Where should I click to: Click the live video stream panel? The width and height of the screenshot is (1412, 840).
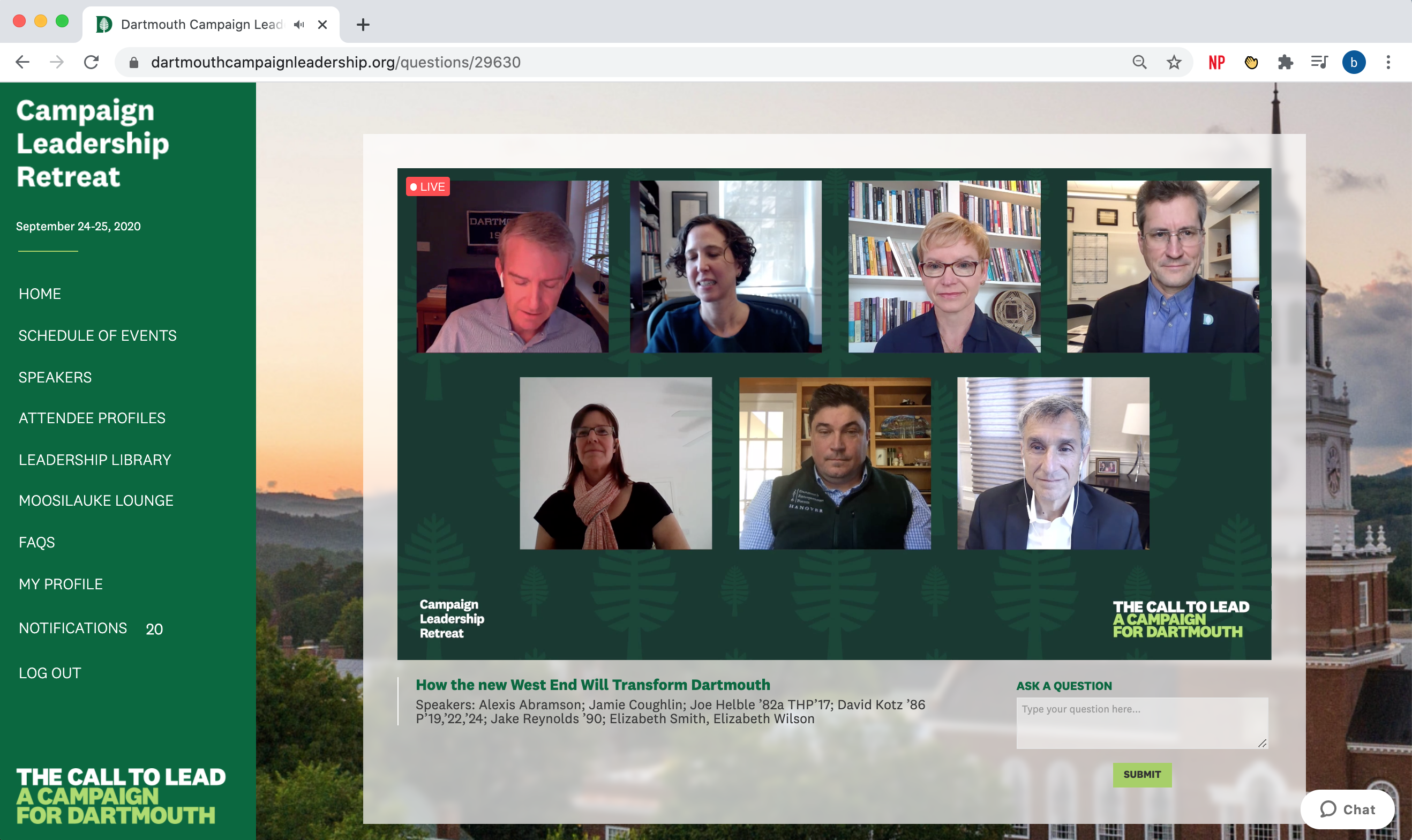coord(833,413)
